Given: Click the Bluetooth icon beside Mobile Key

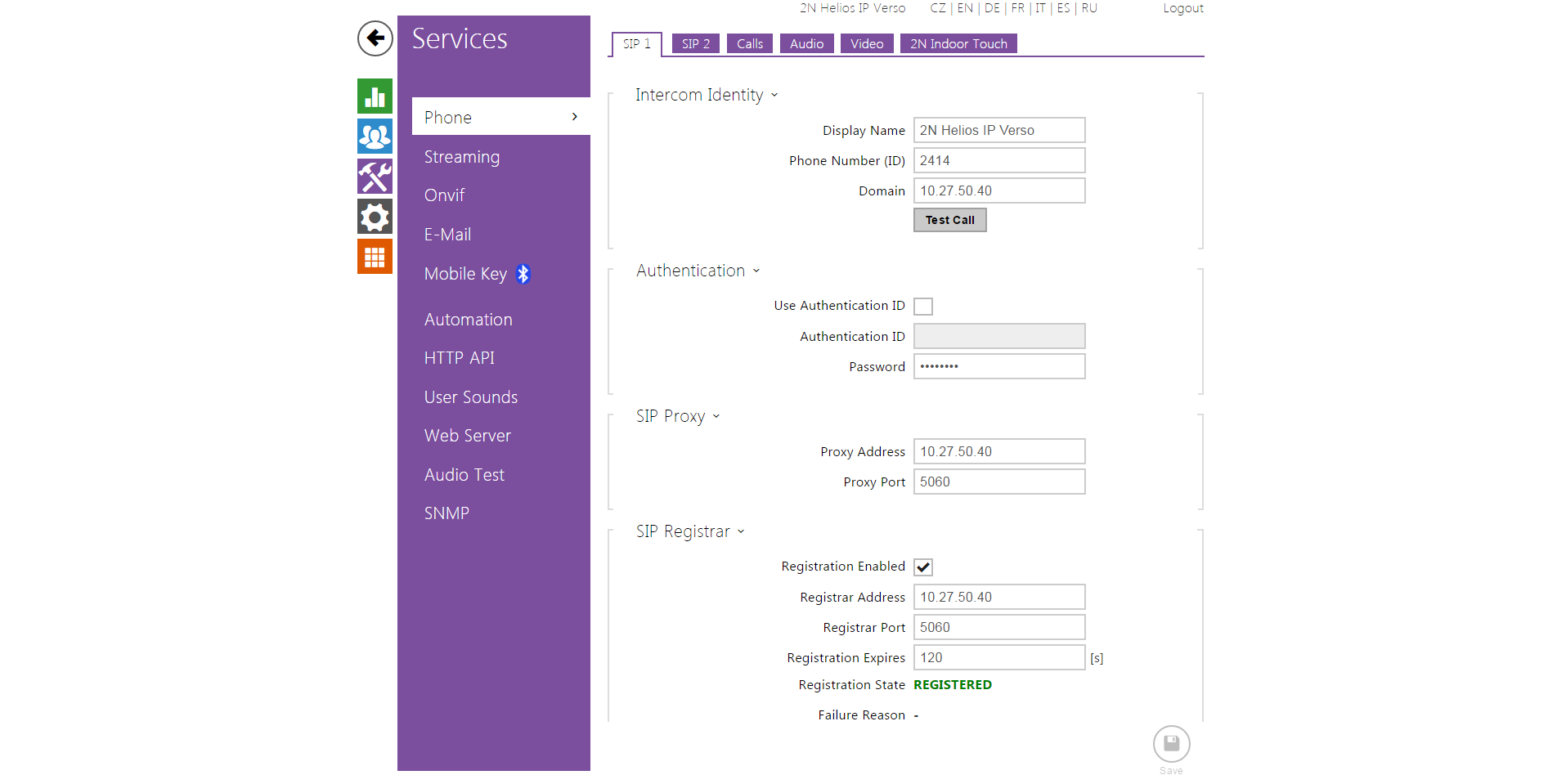Looking at the screenshot, I should tap(523, 274).
